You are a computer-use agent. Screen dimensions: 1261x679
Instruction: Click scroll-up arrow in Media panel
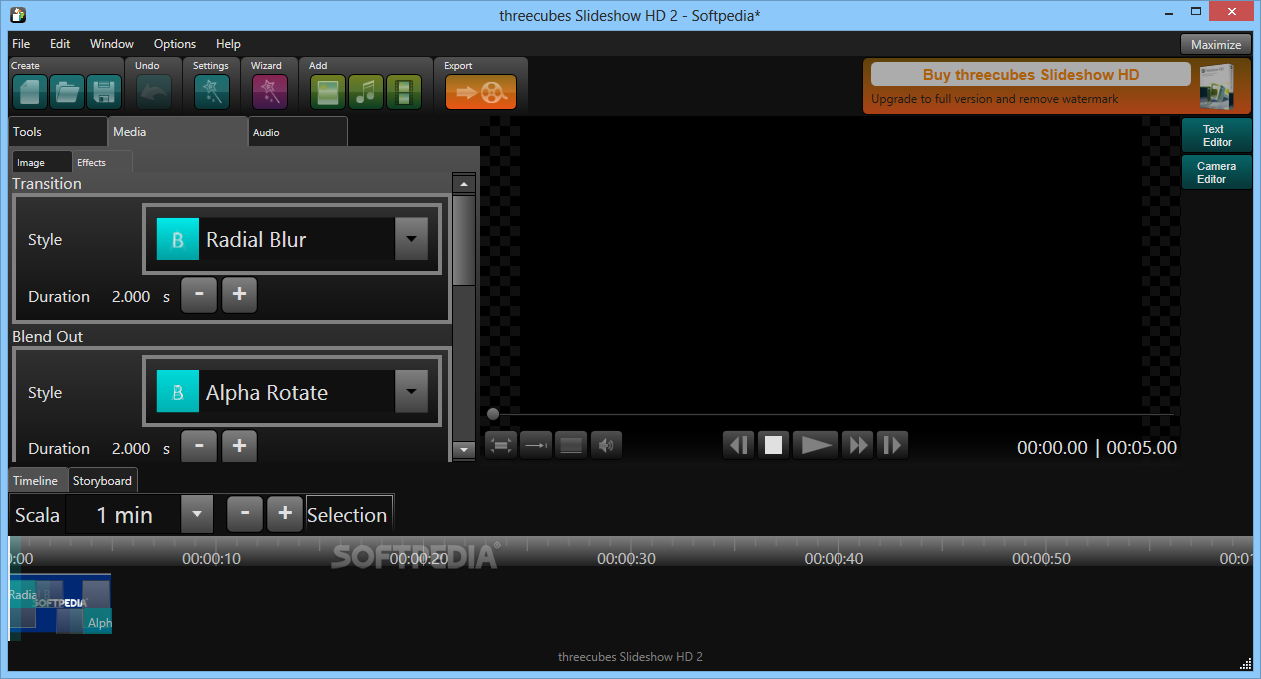click(x=463, y=184)
